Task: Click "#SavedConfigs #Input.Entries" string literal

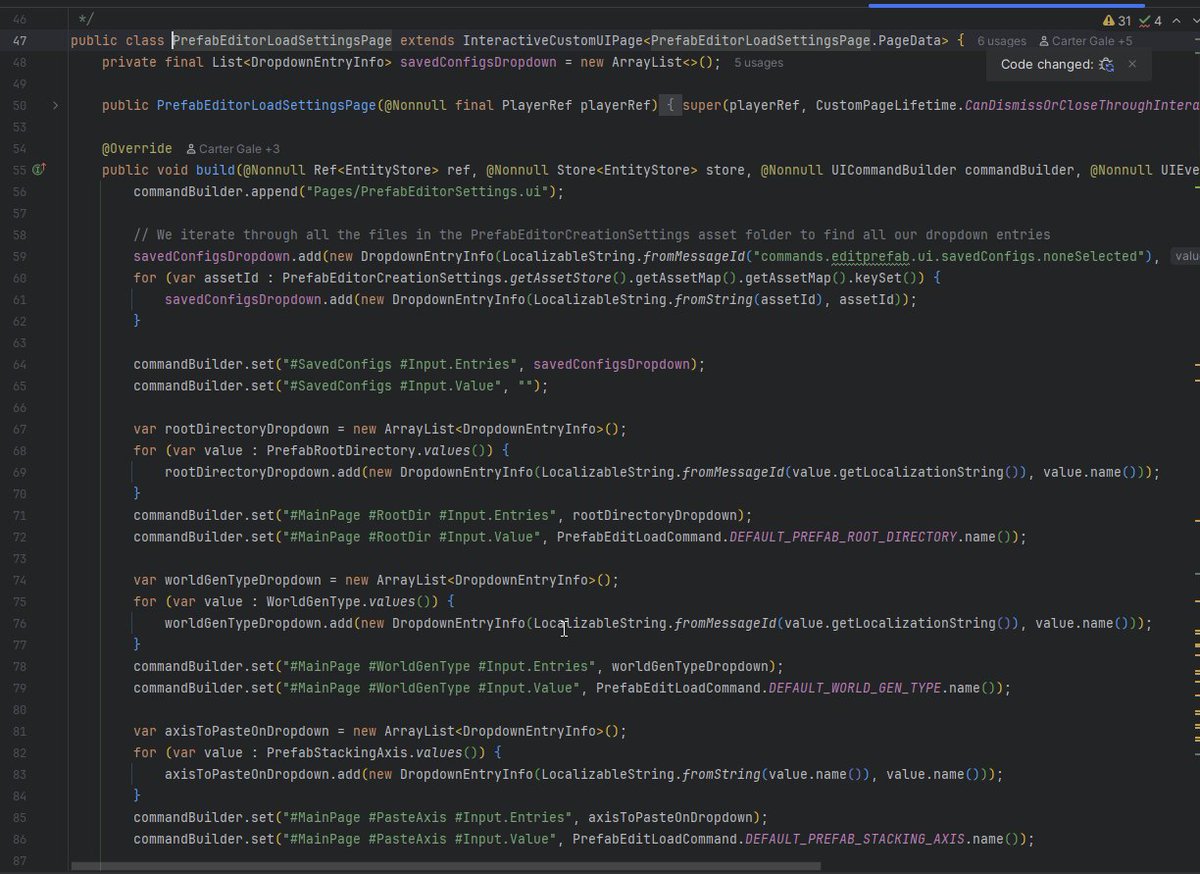Action: coord(401,364)
